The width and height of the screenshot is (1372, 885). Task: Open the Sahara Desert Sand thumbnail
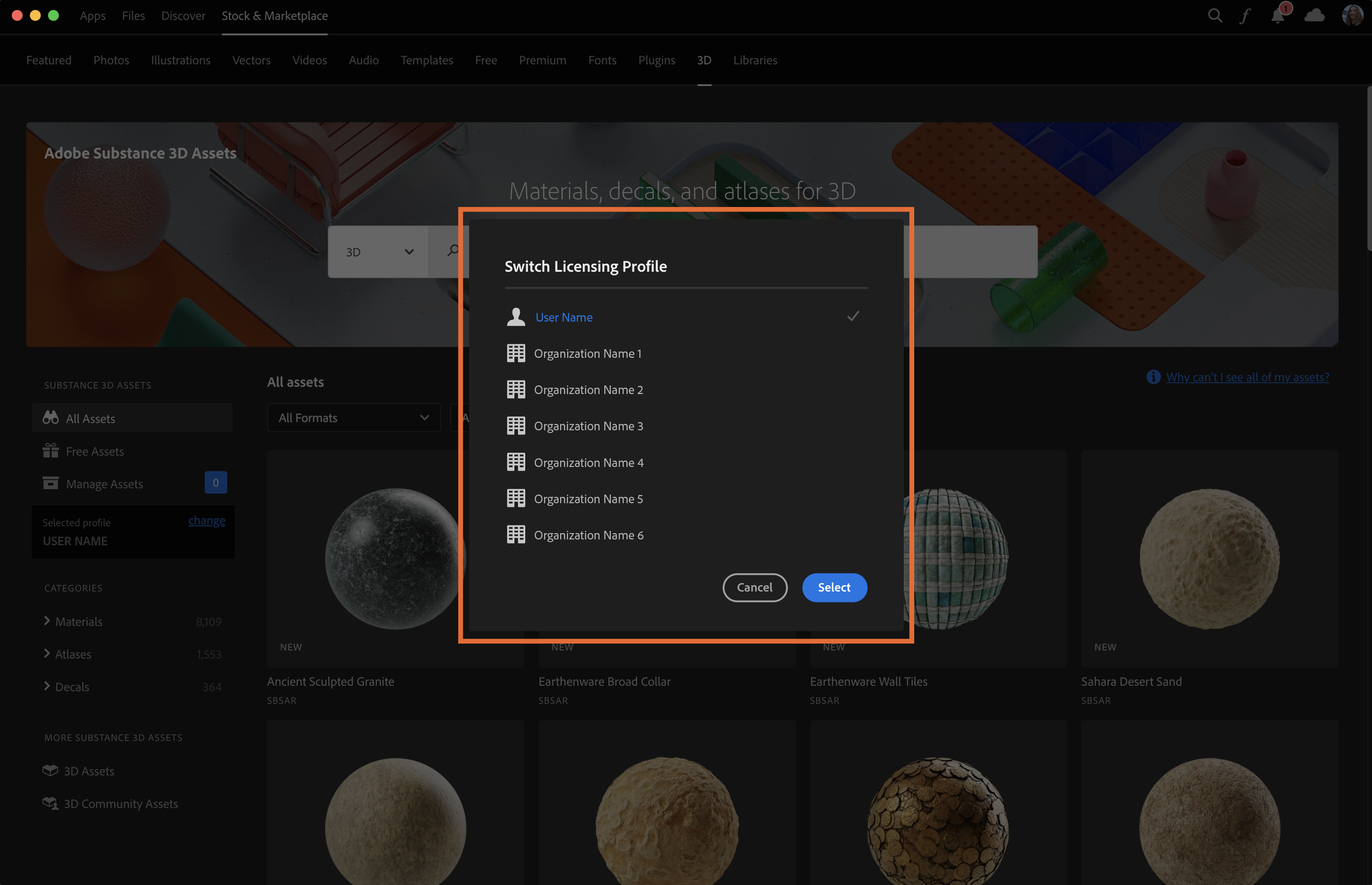pyautogui.click(x=1209, y=558)
